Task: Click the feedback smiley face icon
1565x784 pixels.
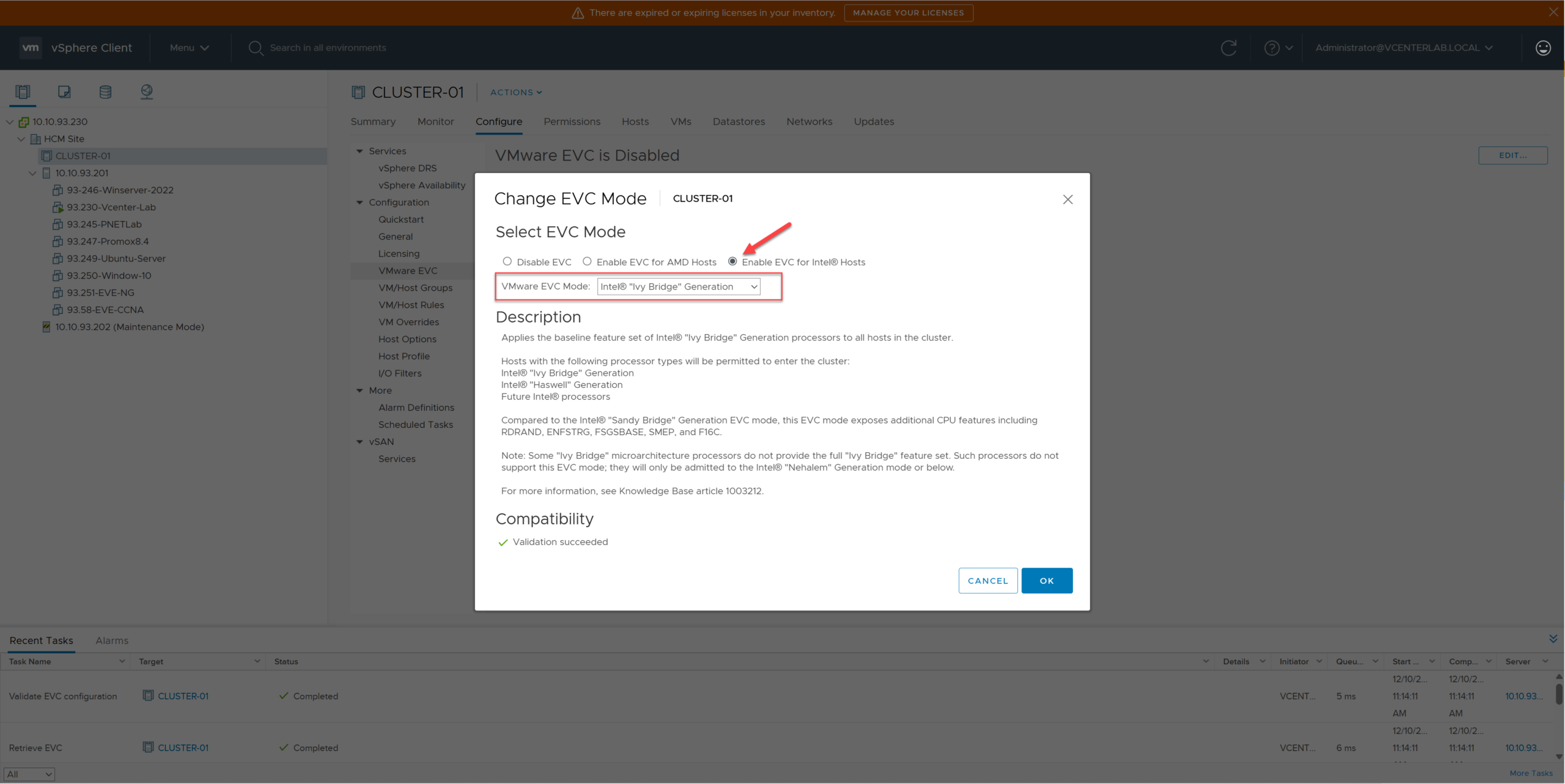Action: coord(1542,48)
